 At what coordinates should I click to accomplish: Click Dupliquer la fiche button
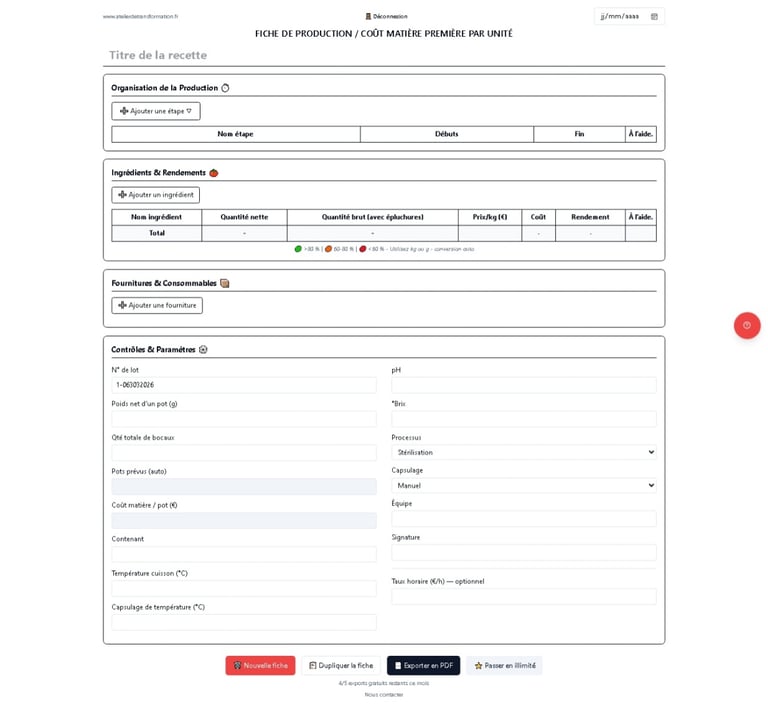click(341, 665)
